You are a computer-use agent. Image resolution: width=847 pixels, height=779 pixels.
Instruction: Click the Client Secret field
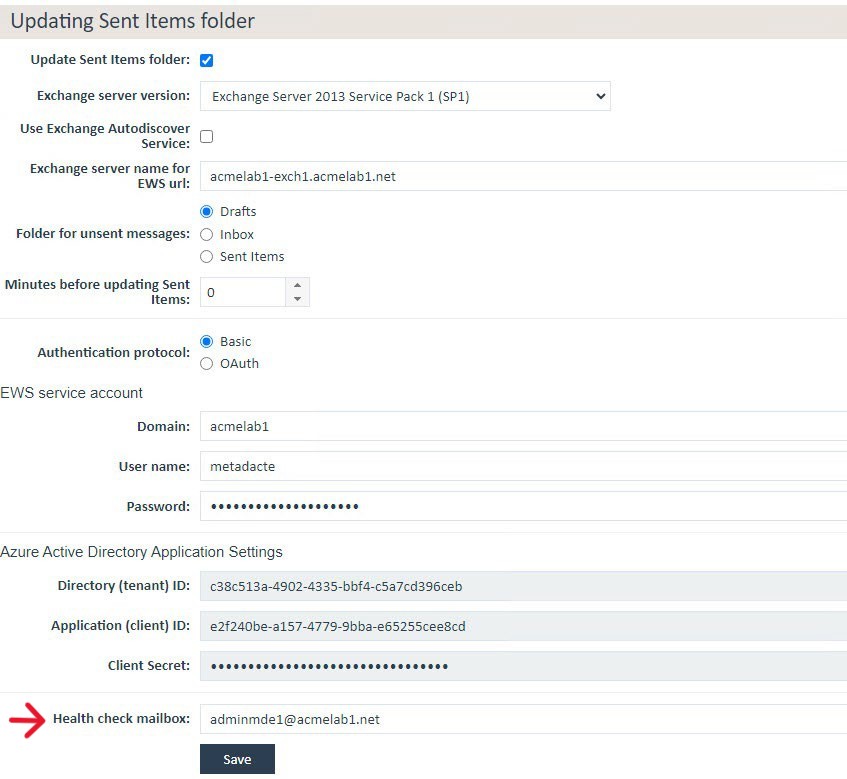520,666
